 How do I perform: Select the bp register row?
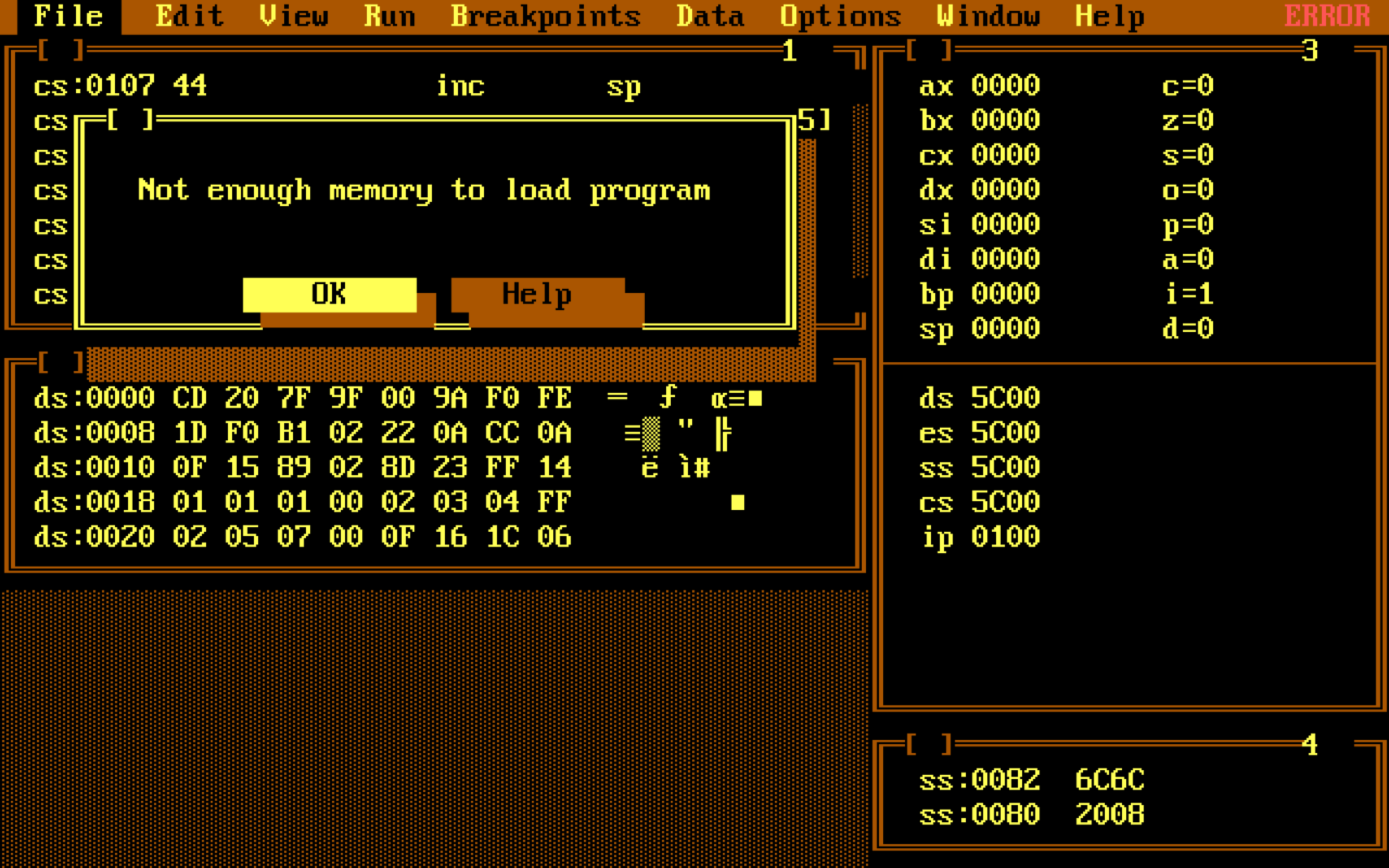(979, 295)
